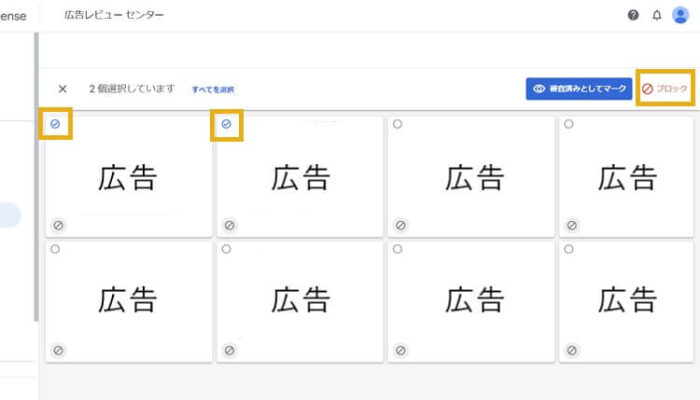Uncheck the second ad in top row
The height and width of the screenshot is (400, 700).
(226, 124)
